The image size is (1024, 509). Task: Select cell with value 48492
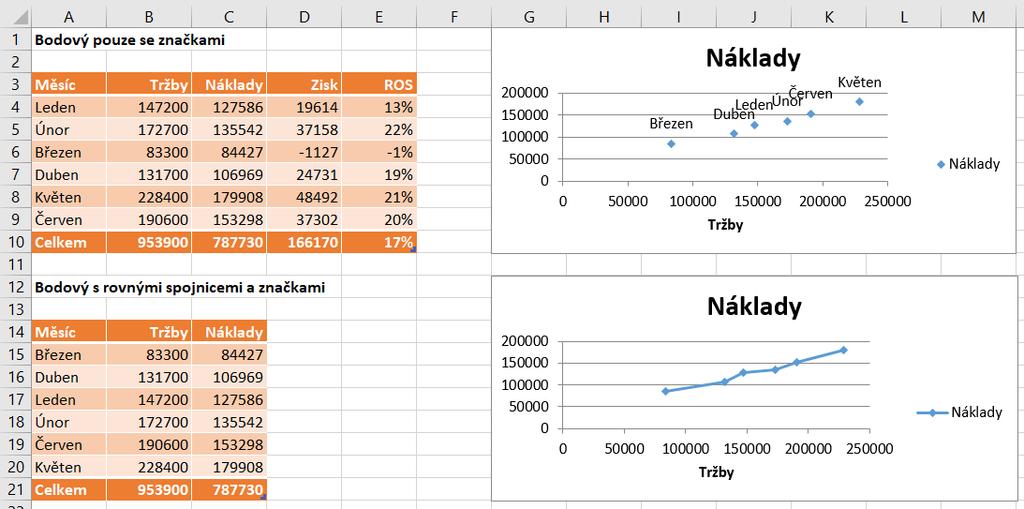click(304, 197)
